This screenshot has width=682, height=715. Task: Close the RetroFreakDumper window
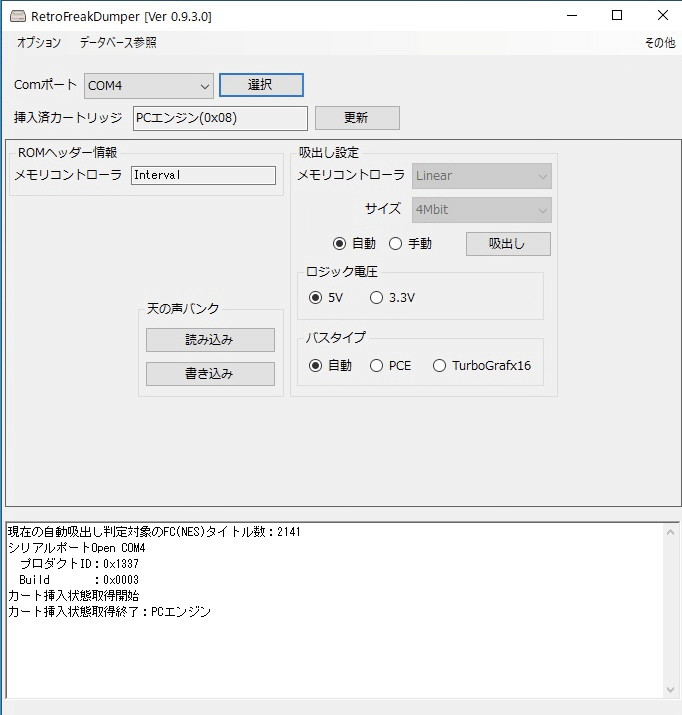[x=663, y=16]
